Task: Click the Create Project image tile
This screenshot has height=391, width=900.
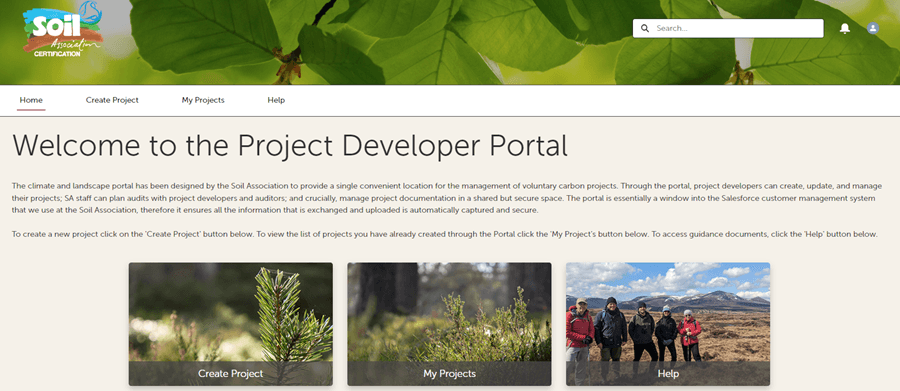Action: tap(230, 324)
